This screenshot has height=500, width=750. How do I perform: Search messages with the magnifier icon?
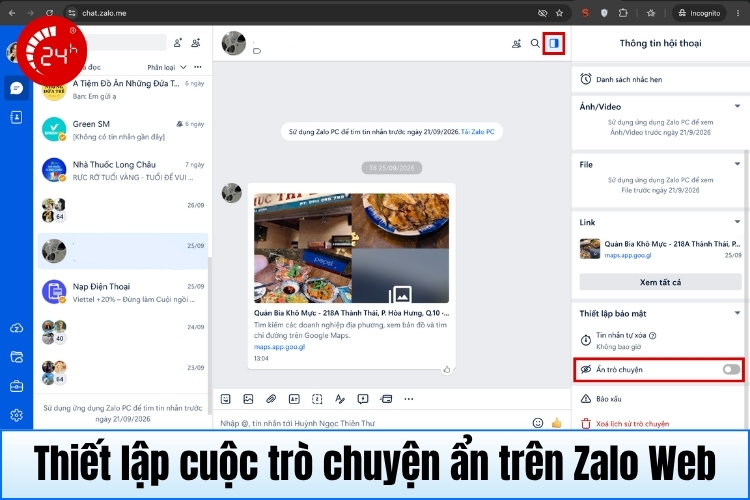(x=535, y=44)
